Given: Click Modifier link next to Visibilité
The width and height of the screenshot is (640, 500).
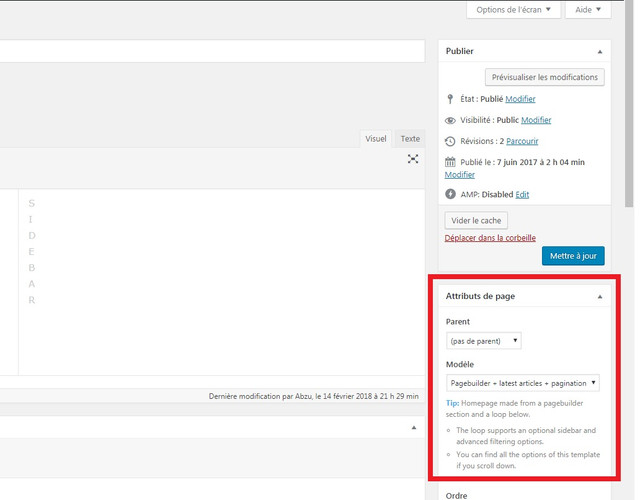Looking at the screenshot, I should pos(536,120).
